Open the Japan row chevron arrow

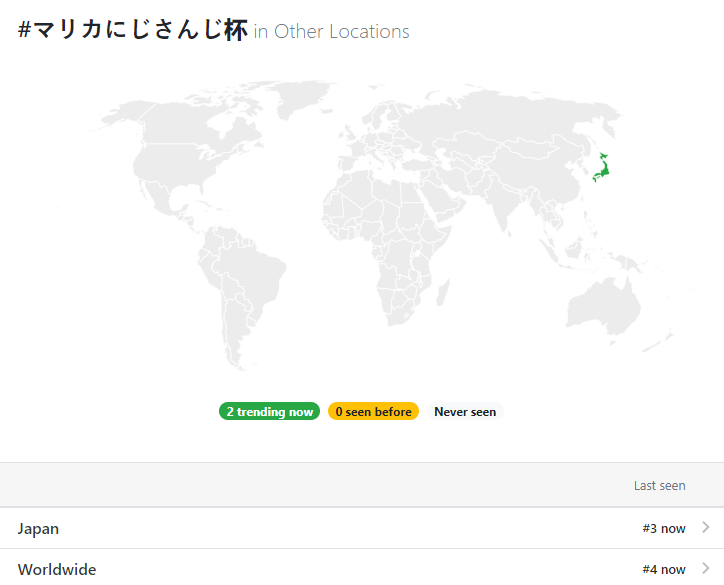point(706,527)
